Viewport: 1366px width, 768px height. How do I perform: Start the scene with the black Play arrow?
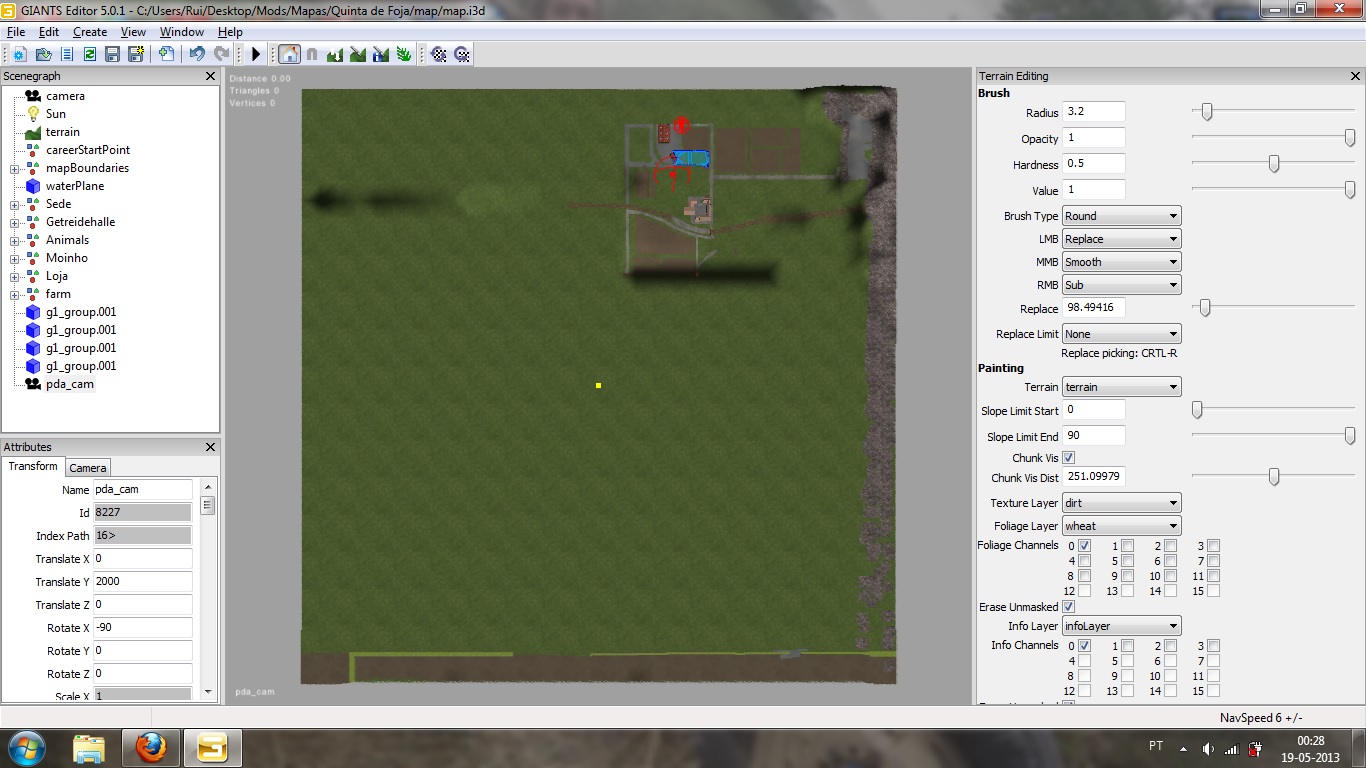(256, 54)
